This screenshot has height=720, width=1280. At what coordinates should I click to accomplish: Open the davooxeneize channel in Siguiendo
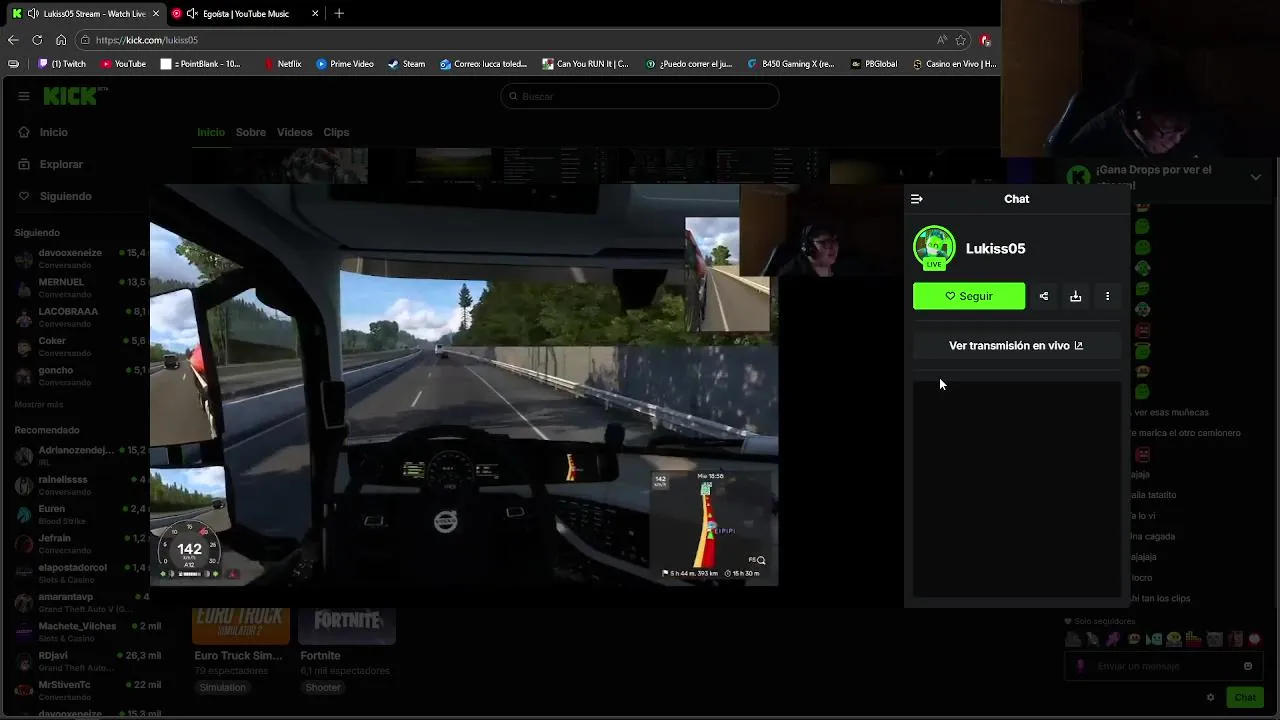click(80, 258)
